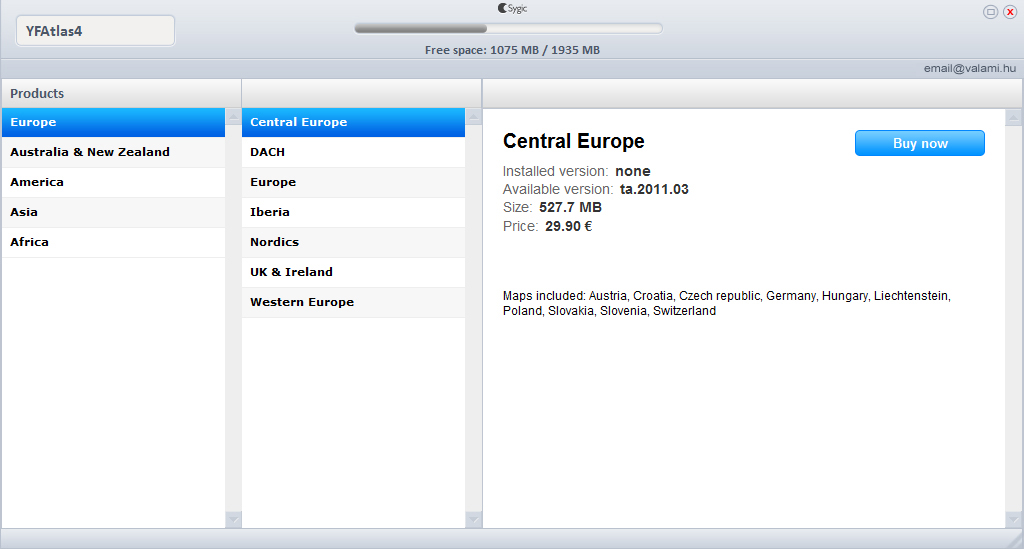Click the free space progress bar
This screenshot has width=1024, height=549.
point(508,29)
